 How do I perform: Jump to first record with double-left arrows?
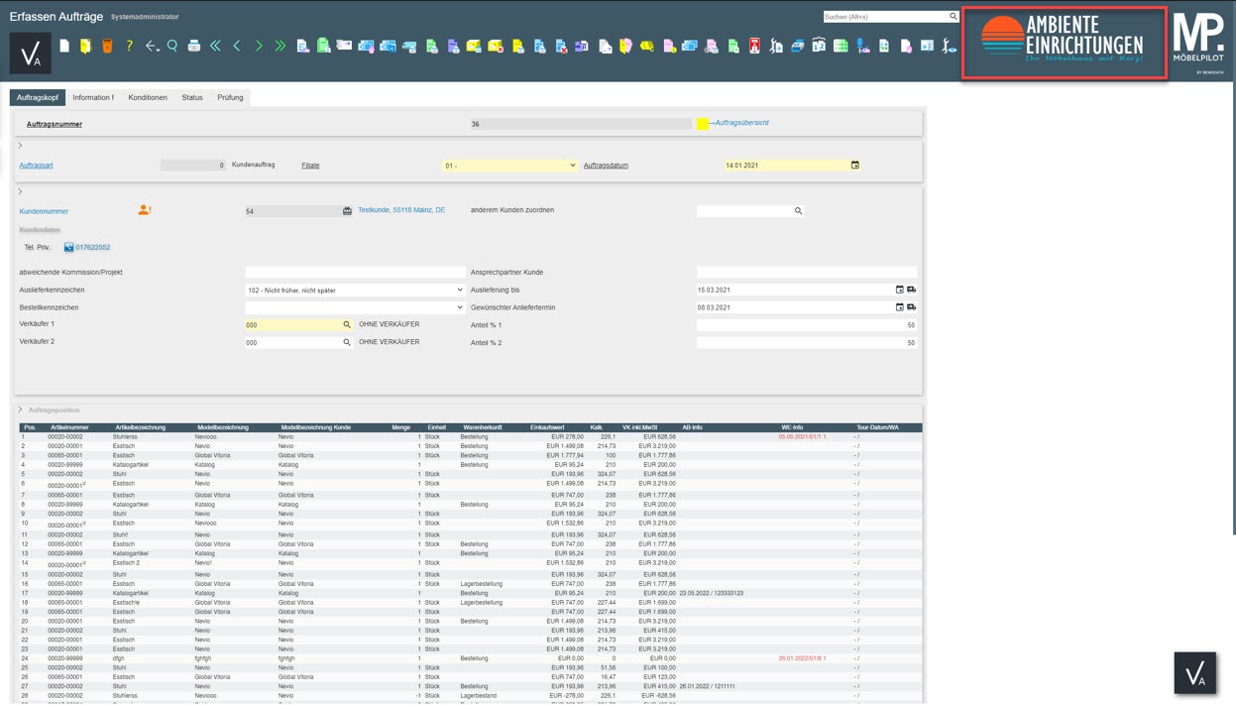click(x=215, y=46)
